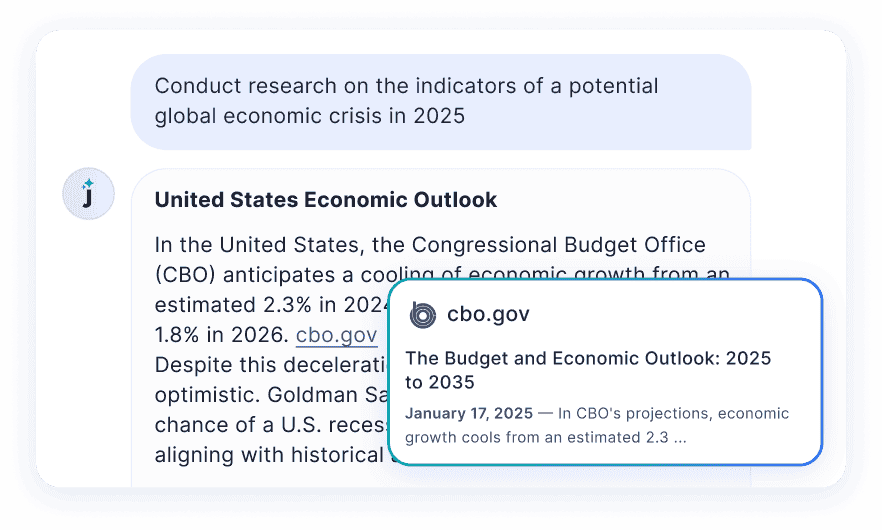
Task: Click the "United States Economic Outlook" heading
Action: point(326,200)
